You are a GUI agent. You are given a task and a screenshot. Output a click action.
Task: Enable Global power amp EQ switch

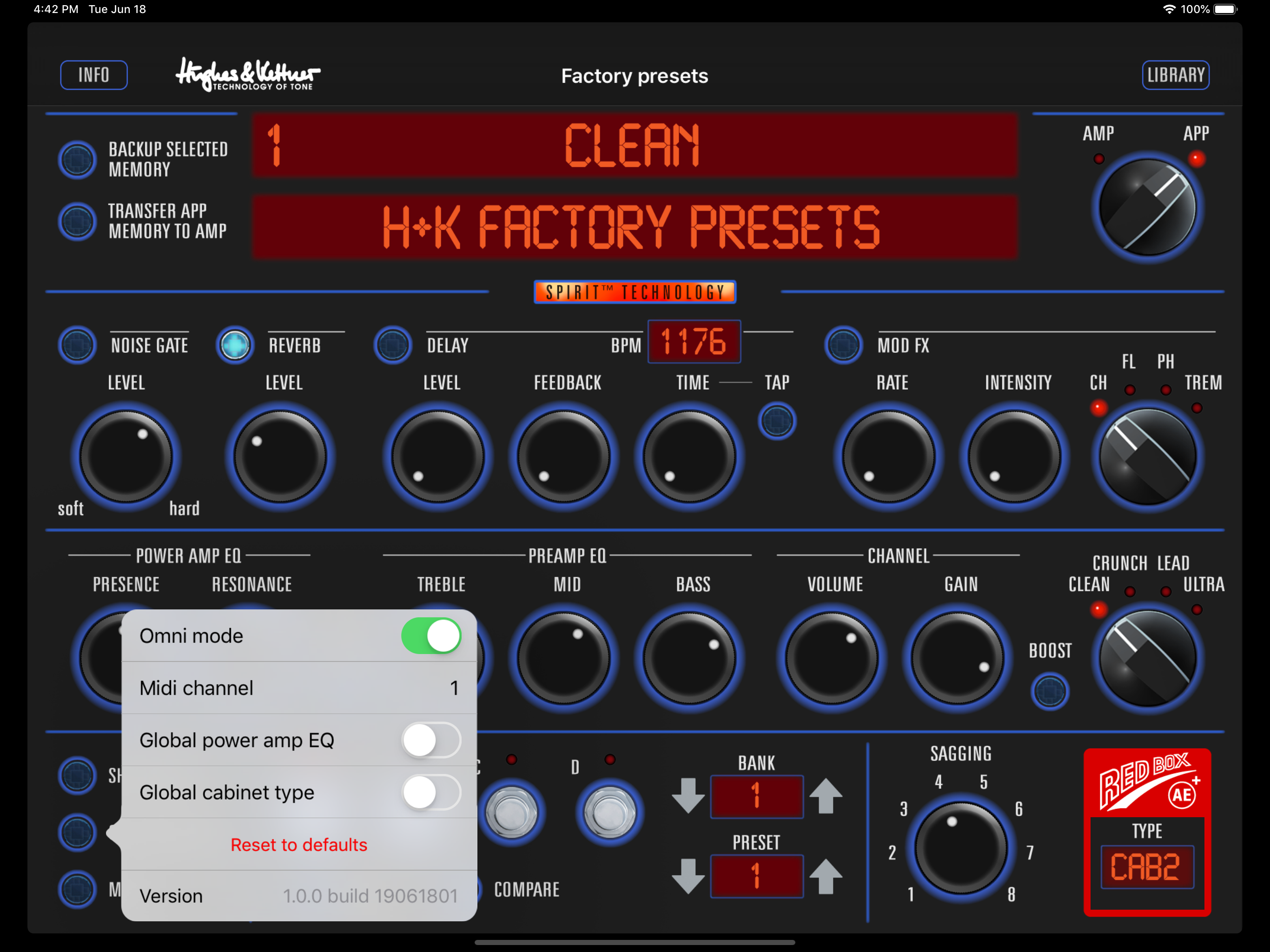(x=431, y=740)
